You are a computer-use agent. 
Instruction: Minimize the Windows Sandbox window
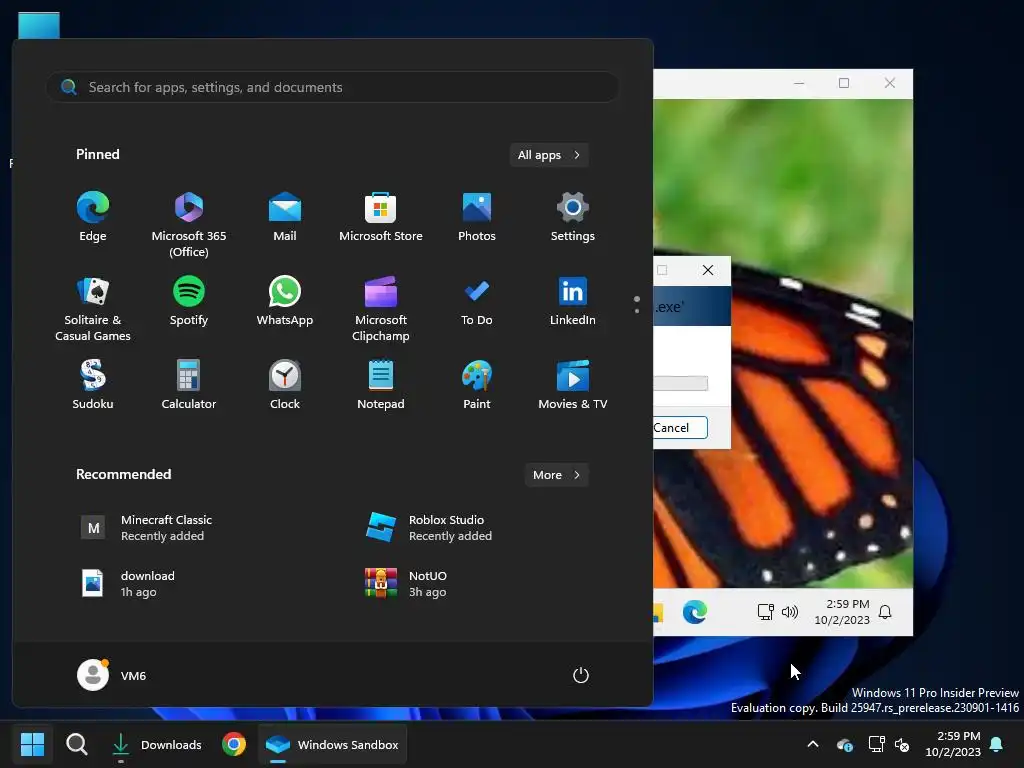[799, 83]
